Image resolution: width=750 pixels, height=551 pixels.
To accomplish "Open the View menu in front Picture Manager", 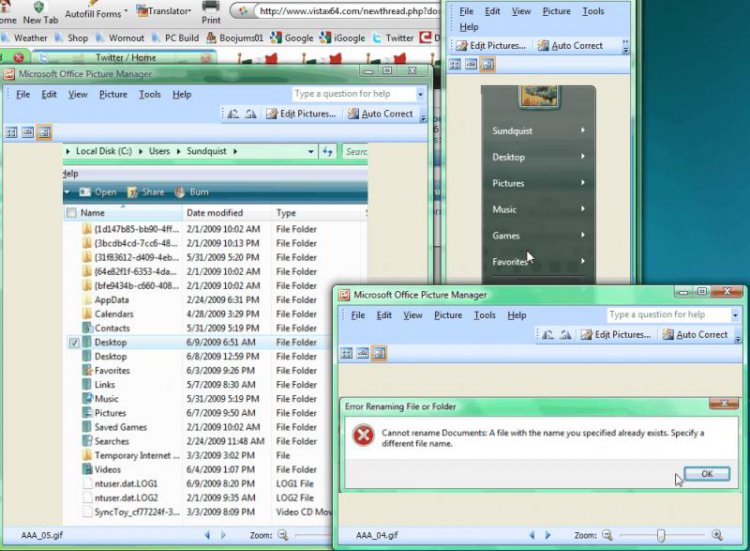I will (413, 315).
